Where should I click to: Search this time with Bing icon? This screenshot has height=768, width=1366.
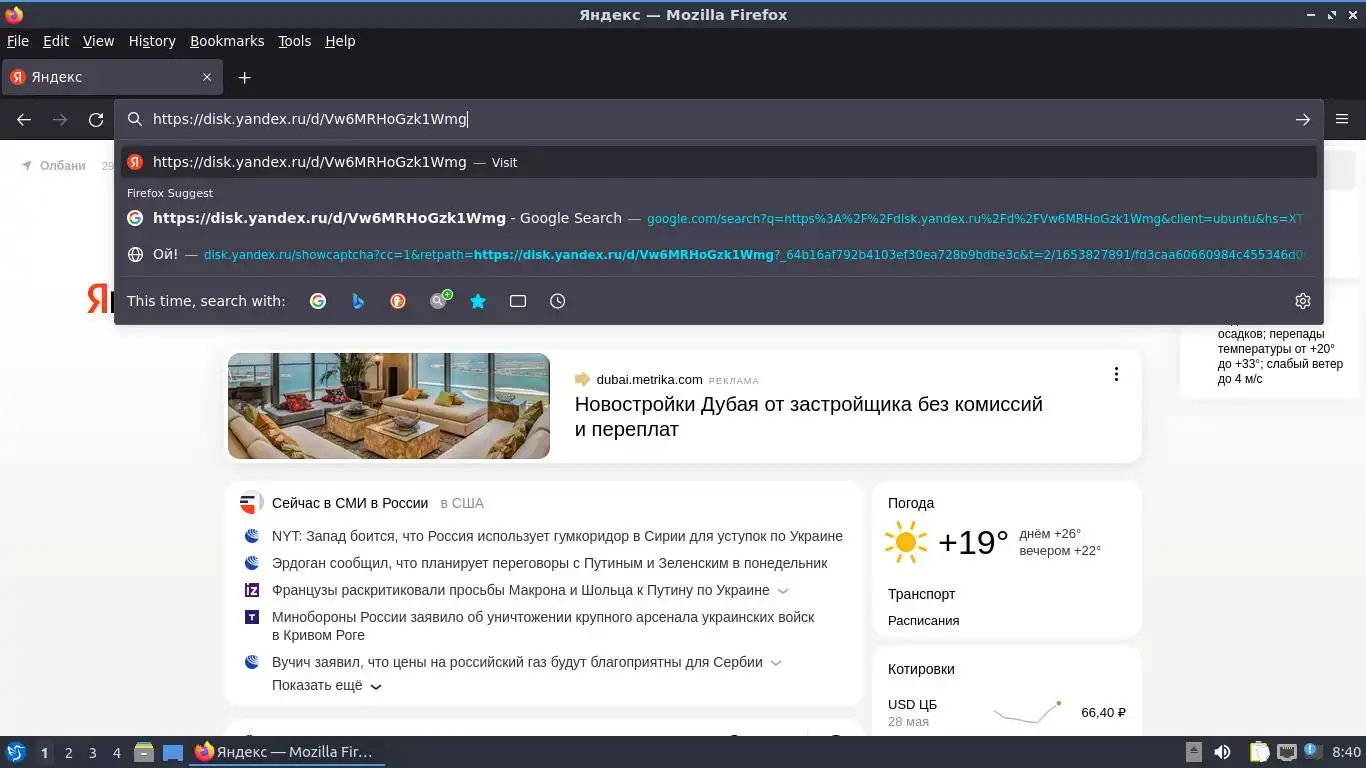358,301
